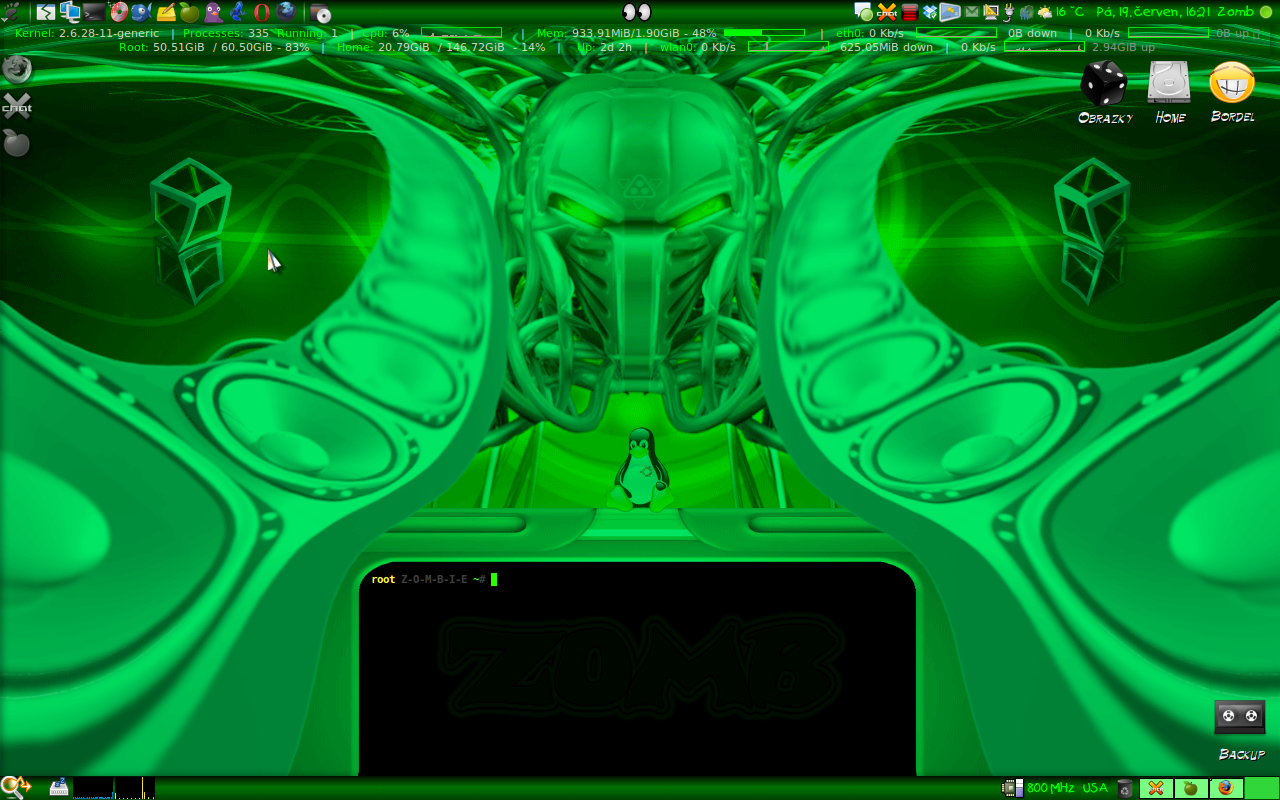Click the silver swirl icon on left edge
Viewport: 1280px width, 800px height.
pyautogui.click(x=16, y=69)
